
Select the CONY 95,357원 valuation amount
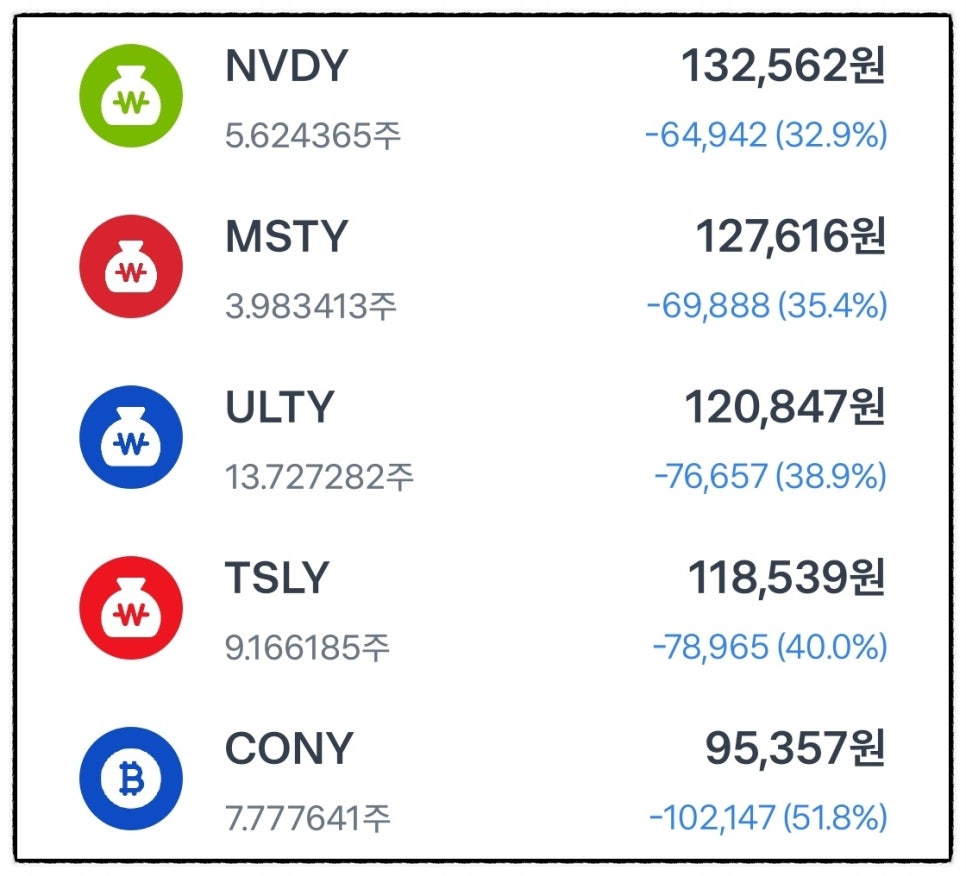click(796, 748)
